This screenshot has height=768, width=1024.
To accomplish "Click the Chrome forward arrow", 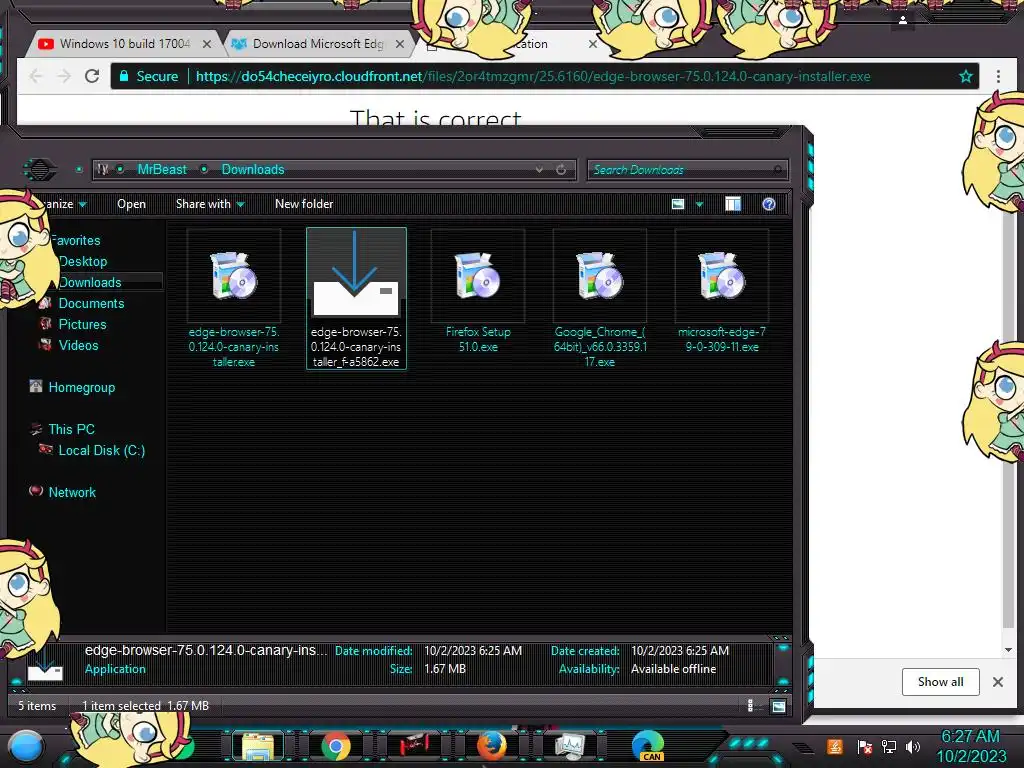I will 63,76.
